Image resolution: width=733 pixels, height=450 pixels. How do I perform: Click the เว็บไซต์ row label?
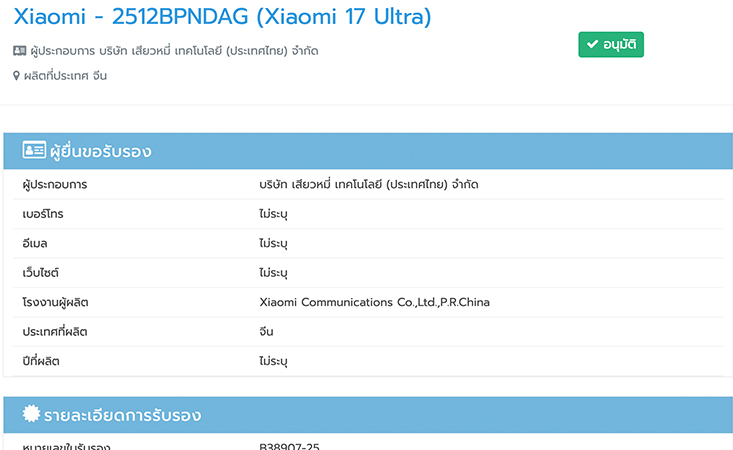coord(41,273)
